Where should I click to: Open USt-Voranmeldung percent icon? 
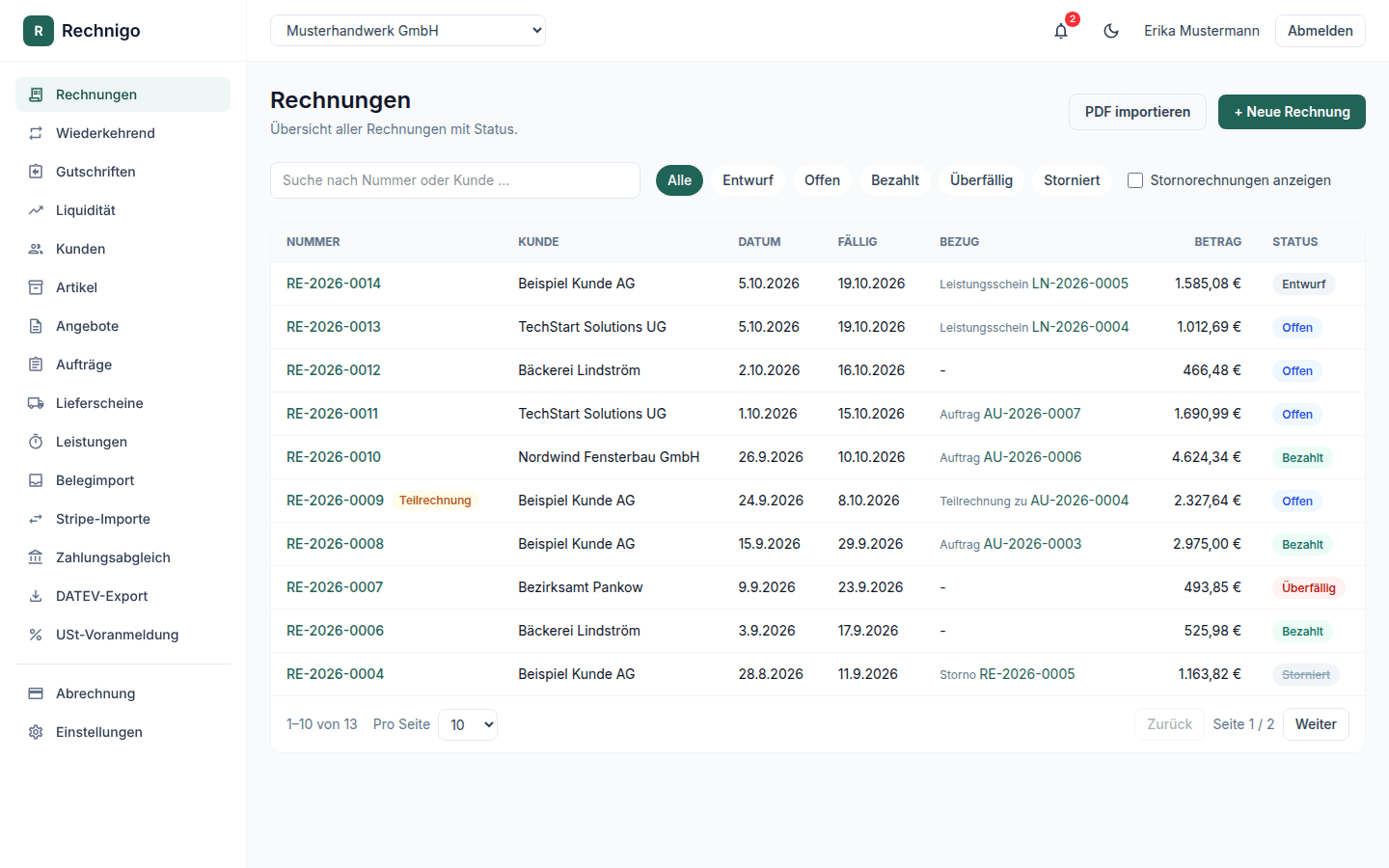[x=36, y=635]
